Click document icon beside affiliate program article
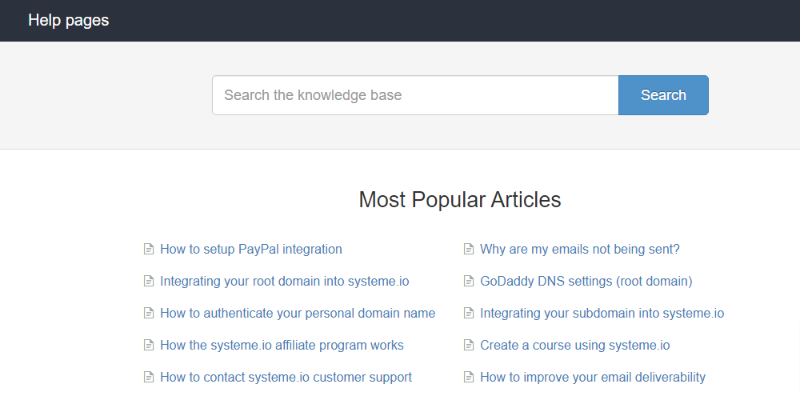800x408 pixels. point(148,345)
